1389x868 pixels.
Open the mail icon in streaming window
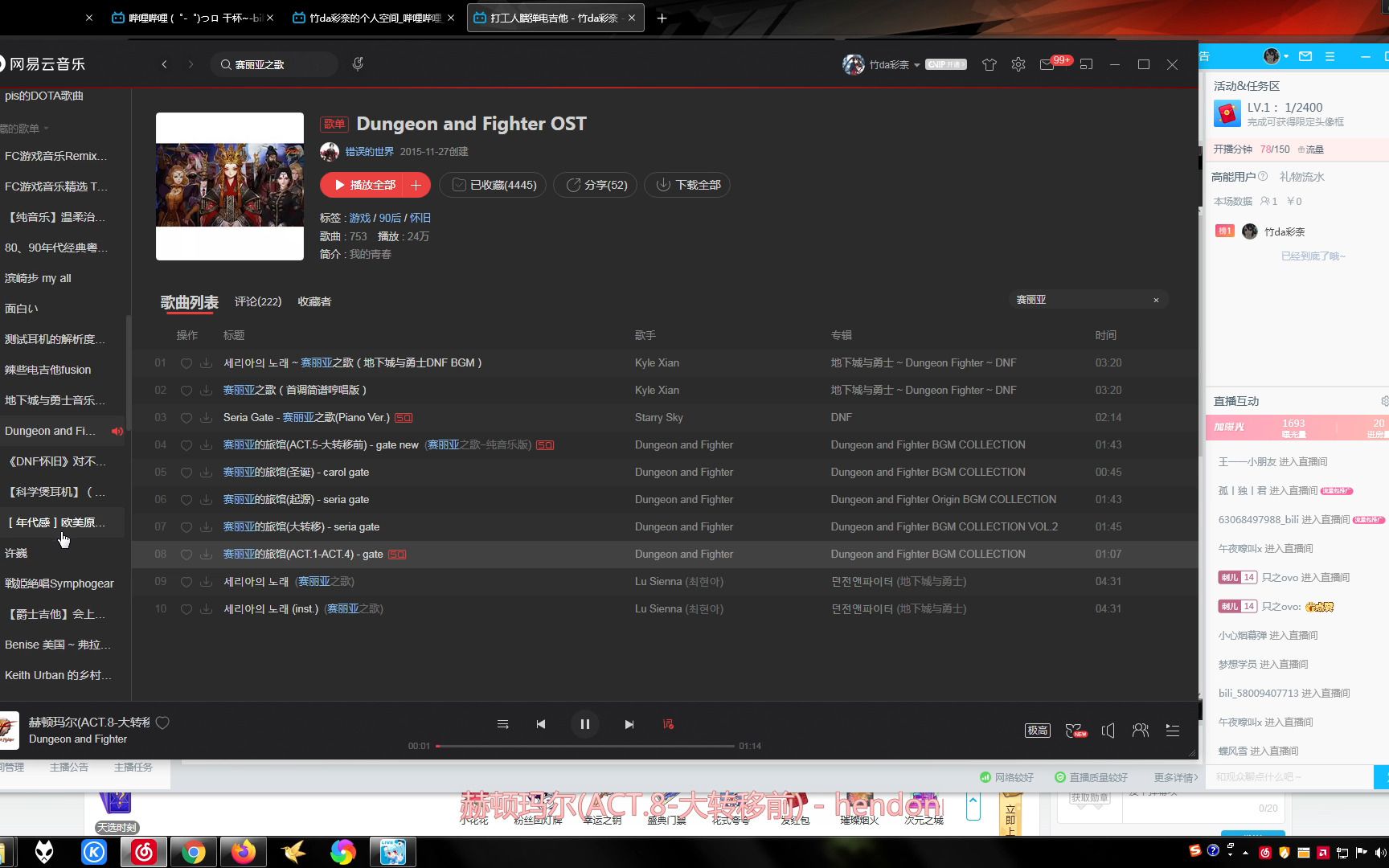click(x=1305, y=56)
